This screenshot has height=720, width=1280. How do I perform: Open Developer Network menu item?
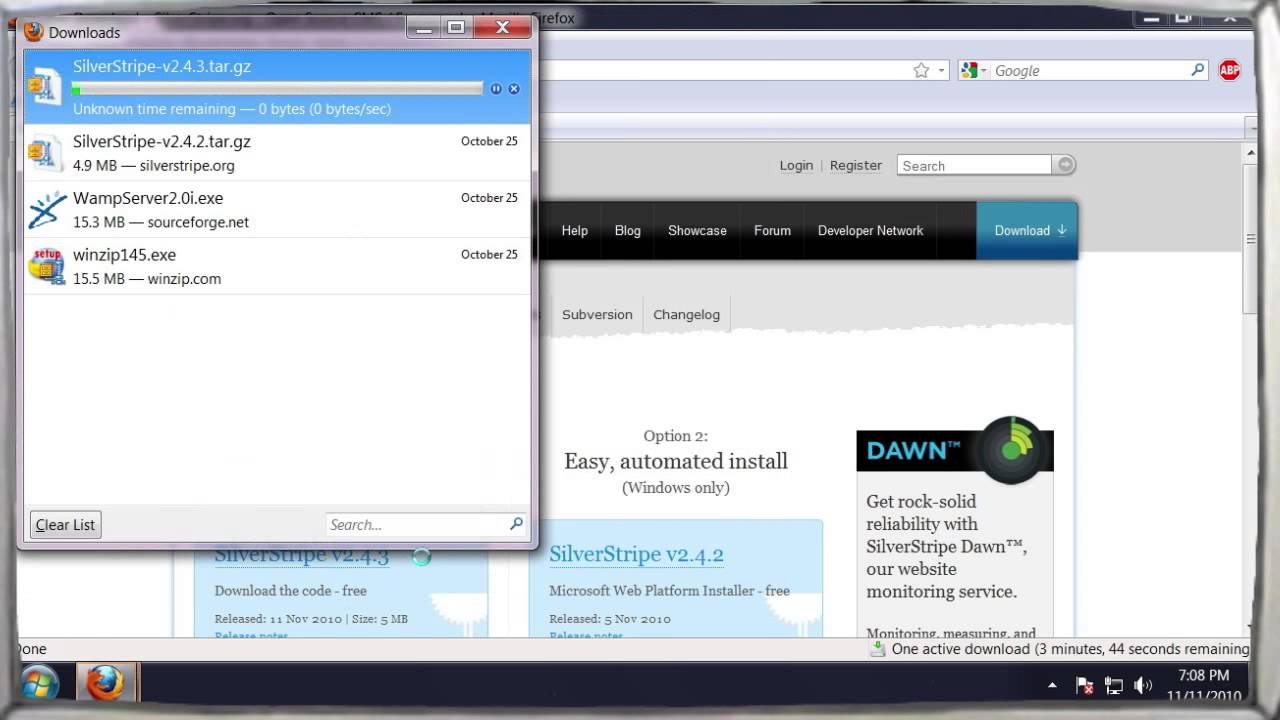871,230
